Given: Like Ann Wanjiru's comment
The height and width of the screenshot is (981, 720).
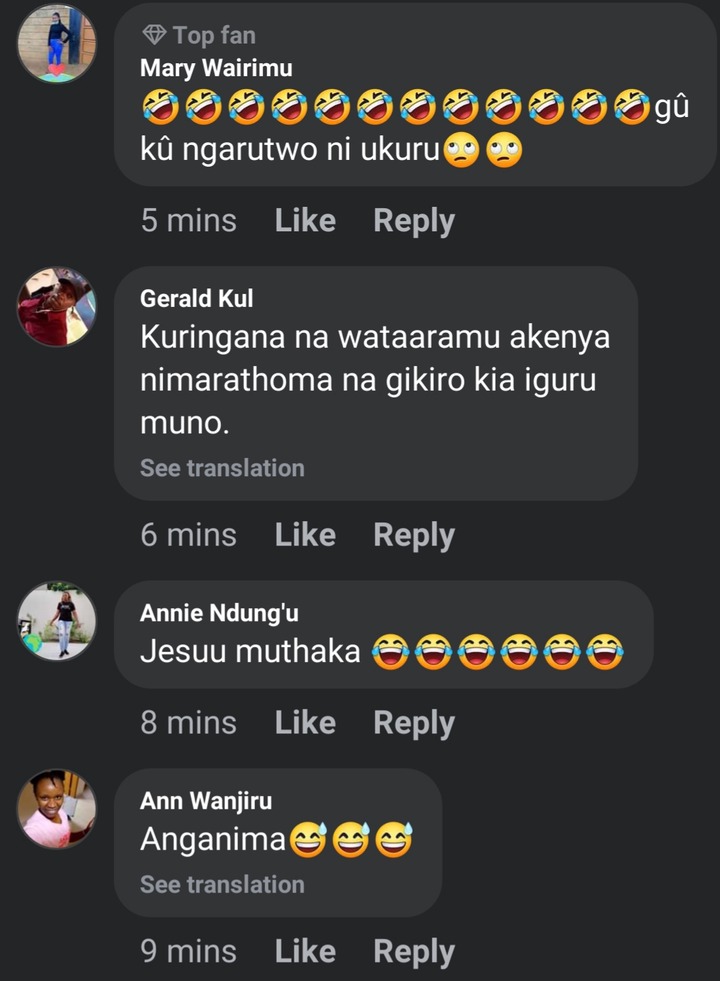Looking at the screenshot, I should tap(305, 951).
